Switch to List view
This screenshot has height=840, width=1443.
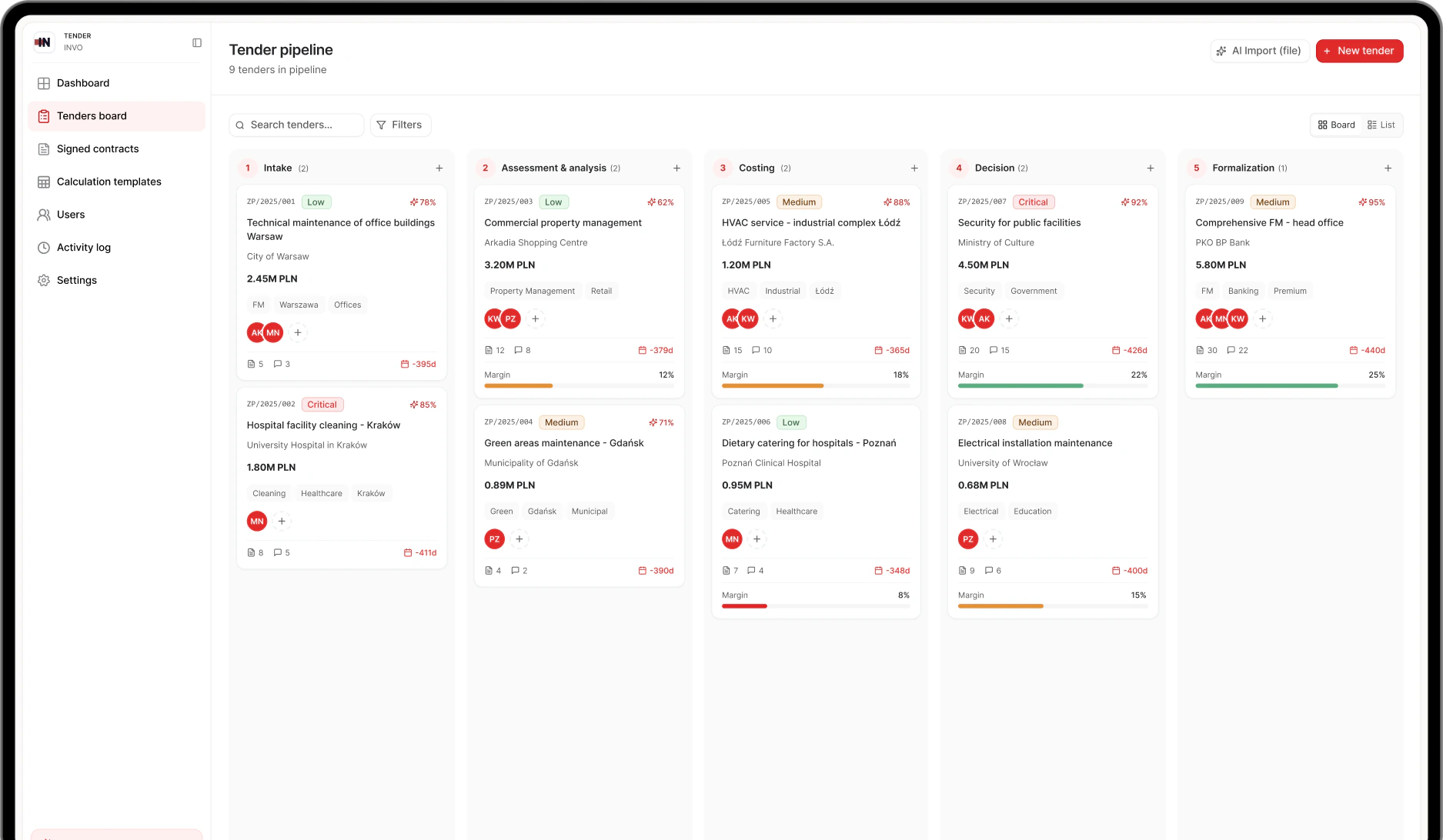click(1381, 125)
